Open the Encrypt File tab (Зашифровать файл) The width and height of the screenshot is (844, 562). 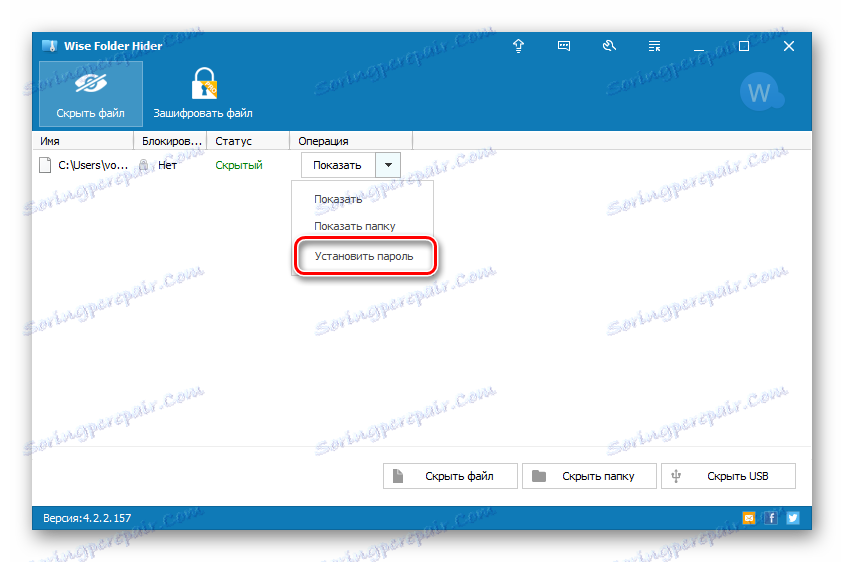click(203, 94)
